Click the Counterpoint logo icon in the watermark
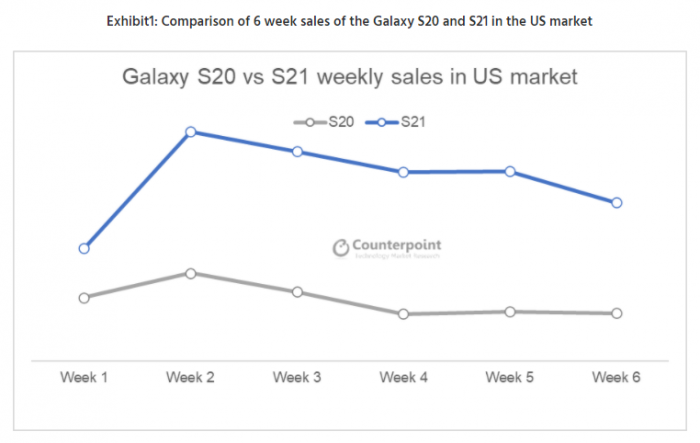This screenshot has height=443, width=700. (x=340, y=246)
